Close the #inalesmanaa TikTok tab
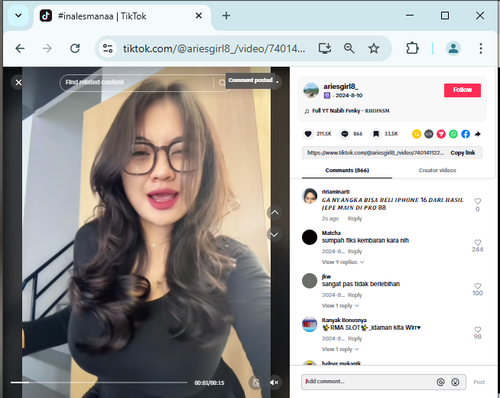The height and width of the screenshot is (398, 500). click(199, 16)
